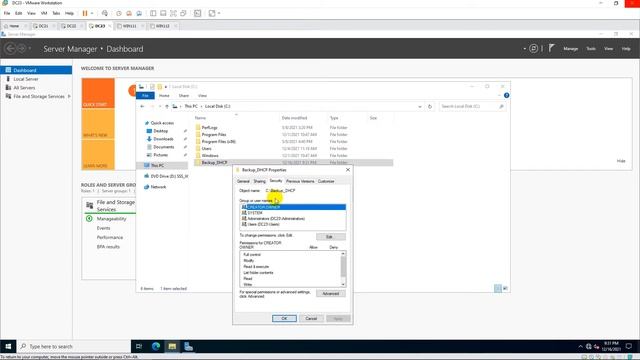Open the Customize tab in Properties

[x=326, y=181]
